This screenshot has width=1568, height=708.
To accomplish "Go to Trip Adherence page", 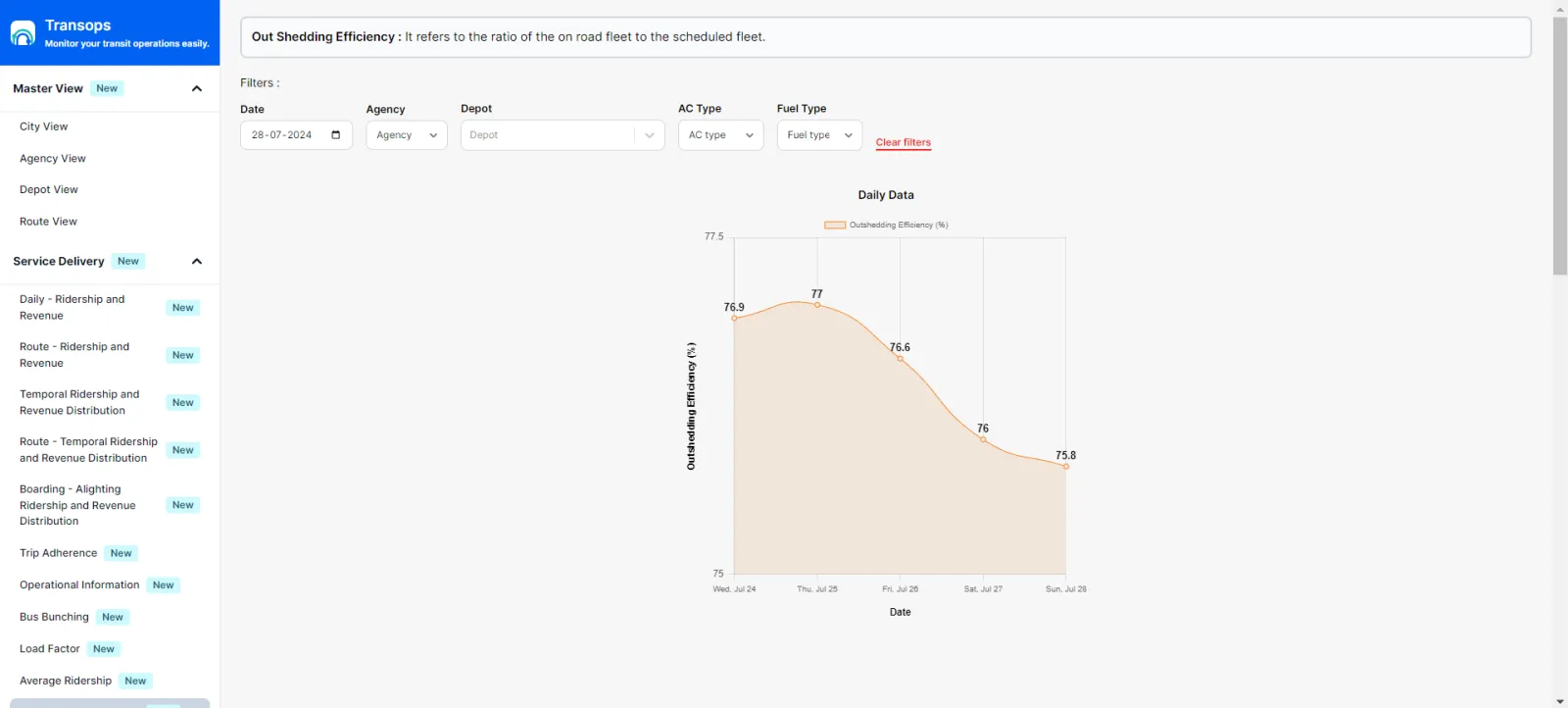I will click(x=59, y=553).
